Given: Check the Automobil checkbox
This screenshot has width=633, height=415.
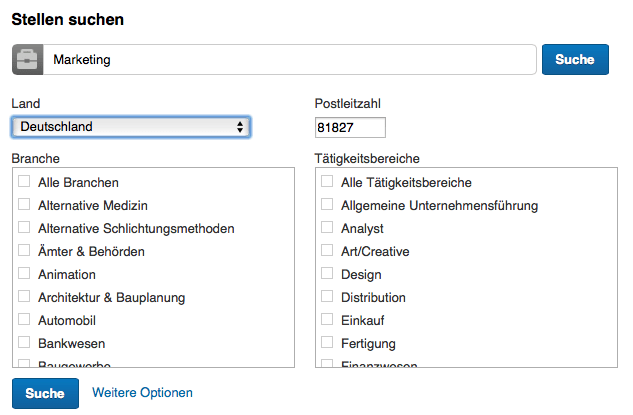Looking at the screenshot, I should [24, 319].
